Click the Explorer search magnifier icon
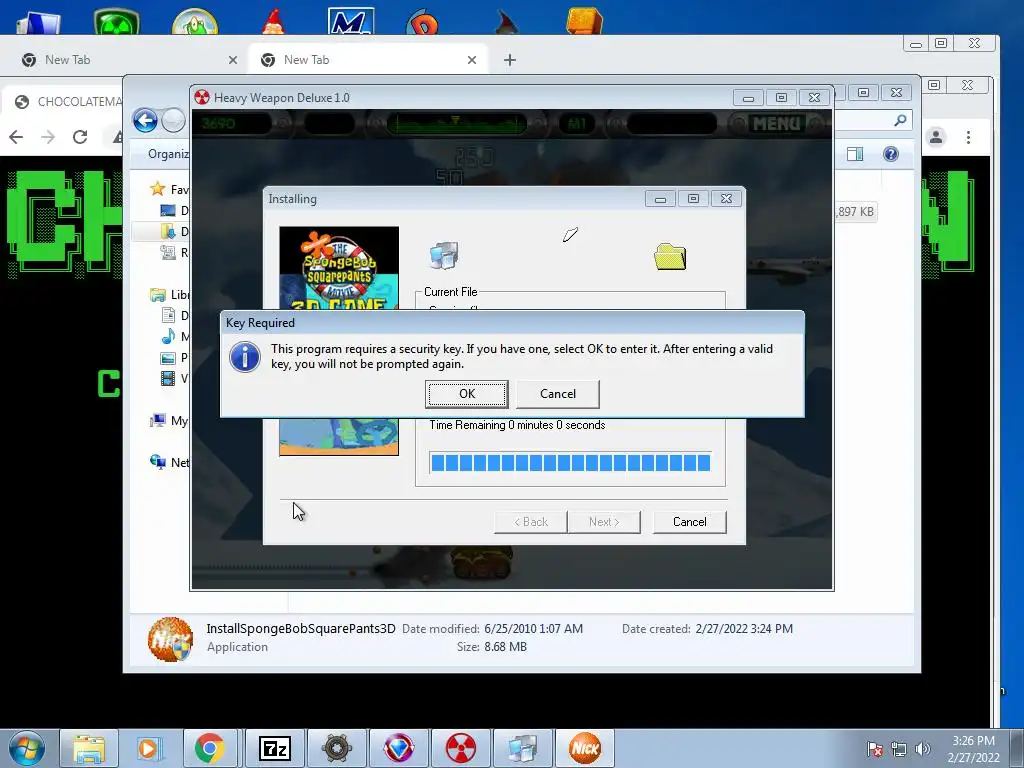The image size is (1024, 768). [x=901, y=120]
